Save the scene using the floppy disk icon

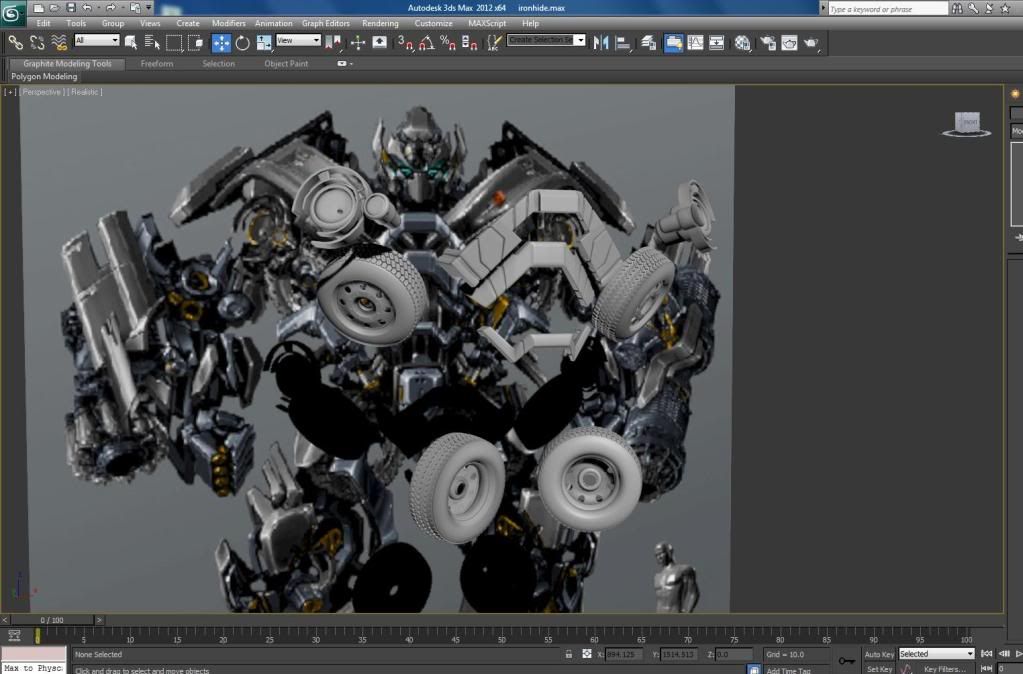(71, 8)
